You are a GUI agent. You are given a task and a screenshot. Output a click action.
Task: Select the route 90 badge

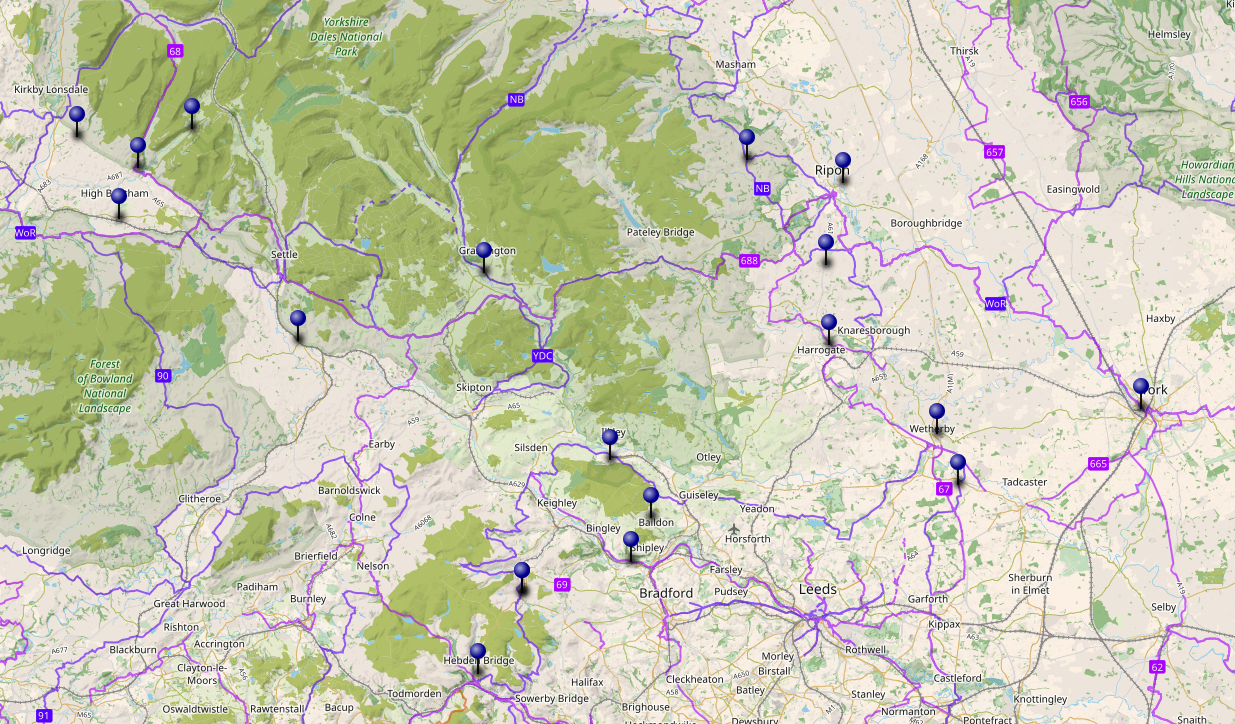coord(163,376)
